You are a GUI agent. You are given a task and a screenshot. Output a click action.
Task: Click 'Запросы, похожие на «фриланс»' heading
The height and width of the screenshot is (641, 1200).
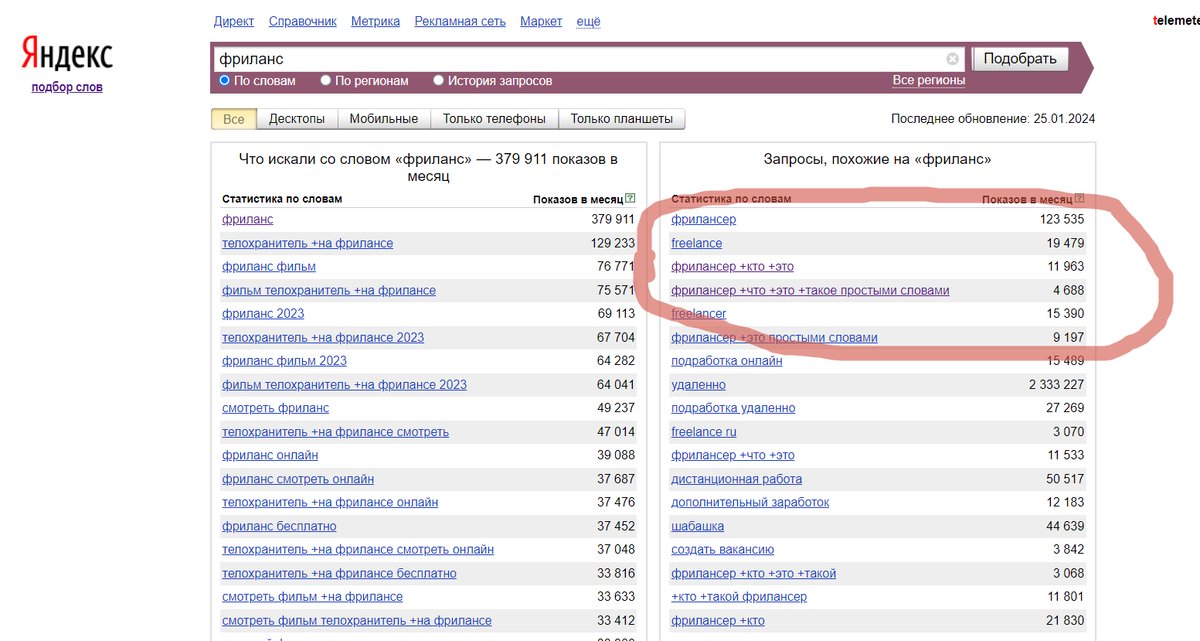[x=877, y=159]
